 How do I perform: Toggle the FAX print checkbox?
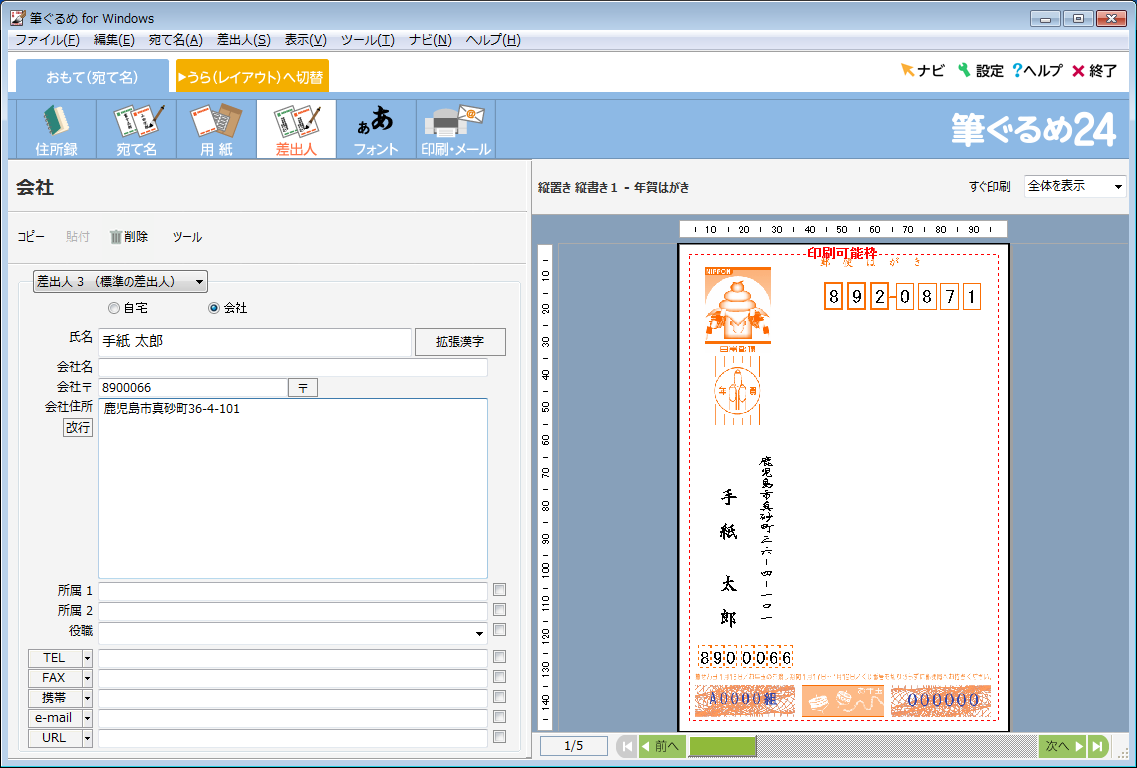pyautogui.click(x=499, y=677)
